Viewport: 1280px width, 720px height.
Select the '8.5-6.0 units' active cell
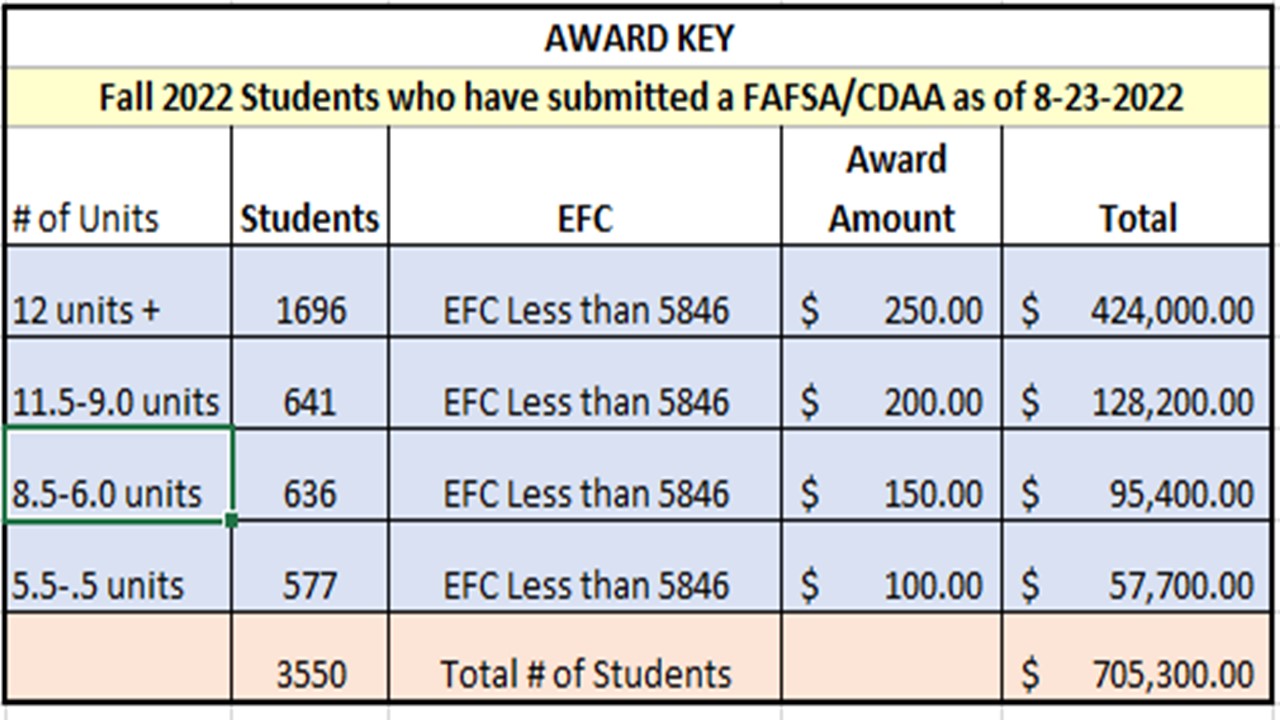tap(119, 475)
